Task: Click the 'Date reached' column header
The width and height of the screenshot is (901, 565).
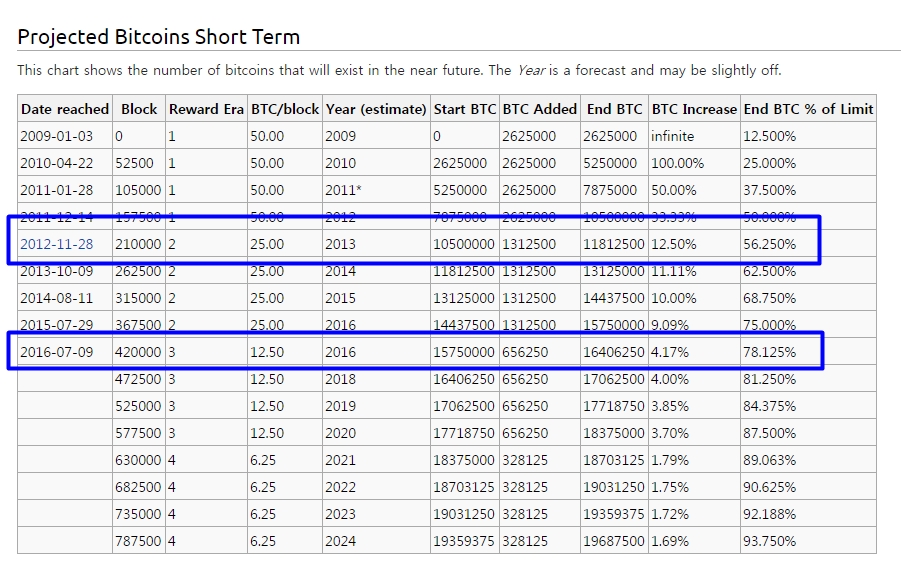Action: [x=65, y=109]
